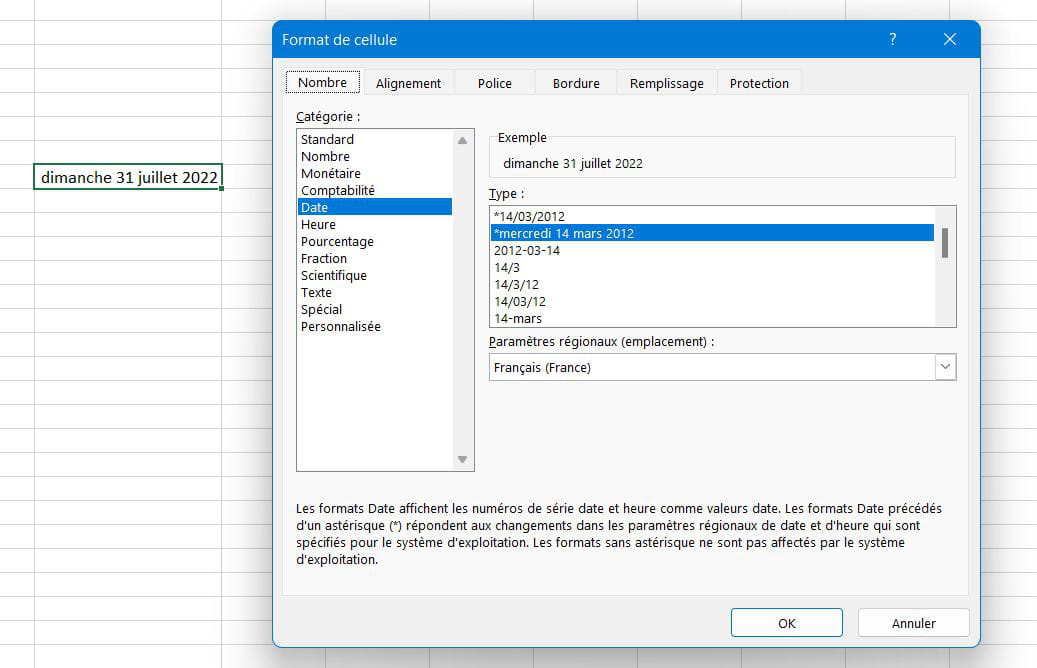Screen dimensions: 1037x668
Task: Select *14/03/2012 date type
Action: point(529,217)
